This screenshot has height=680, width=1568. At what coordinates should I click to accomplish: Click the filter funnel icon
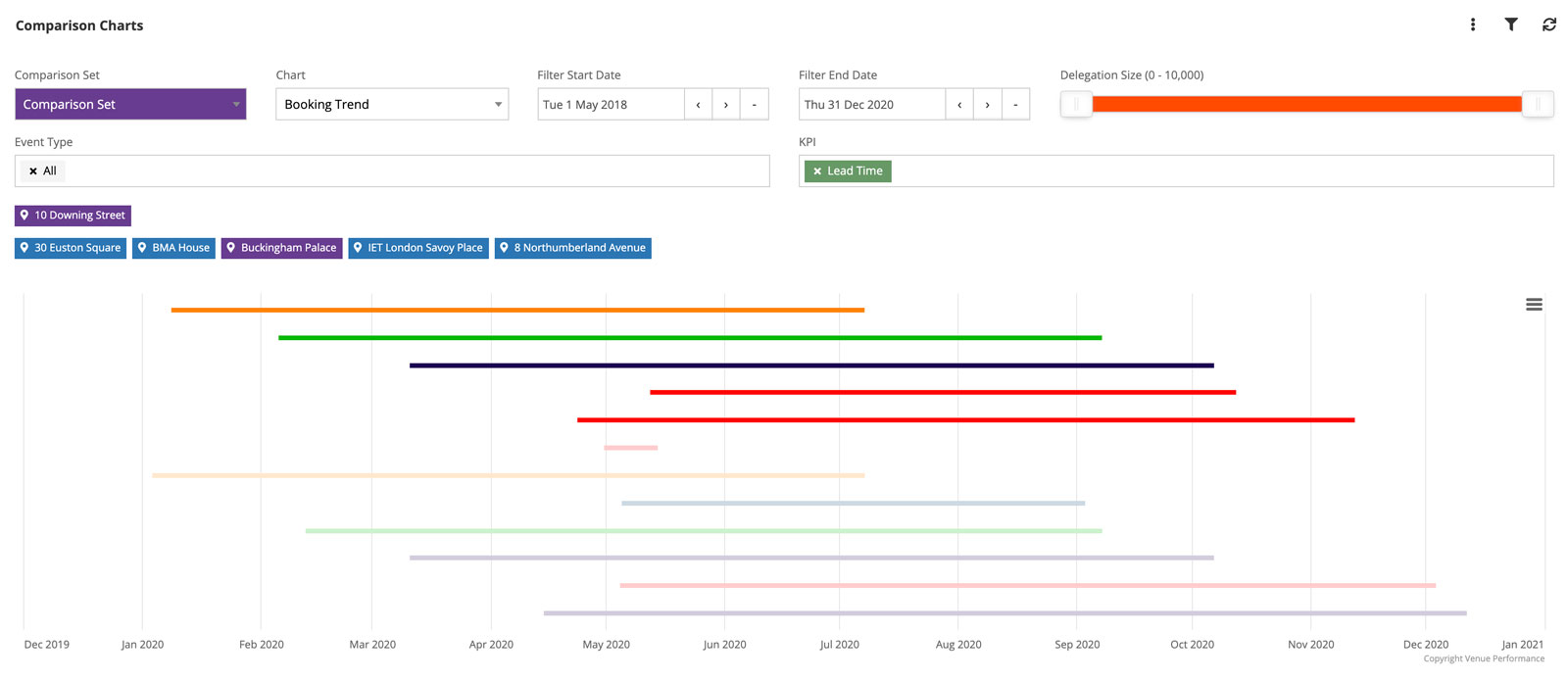pos(1511,24)
